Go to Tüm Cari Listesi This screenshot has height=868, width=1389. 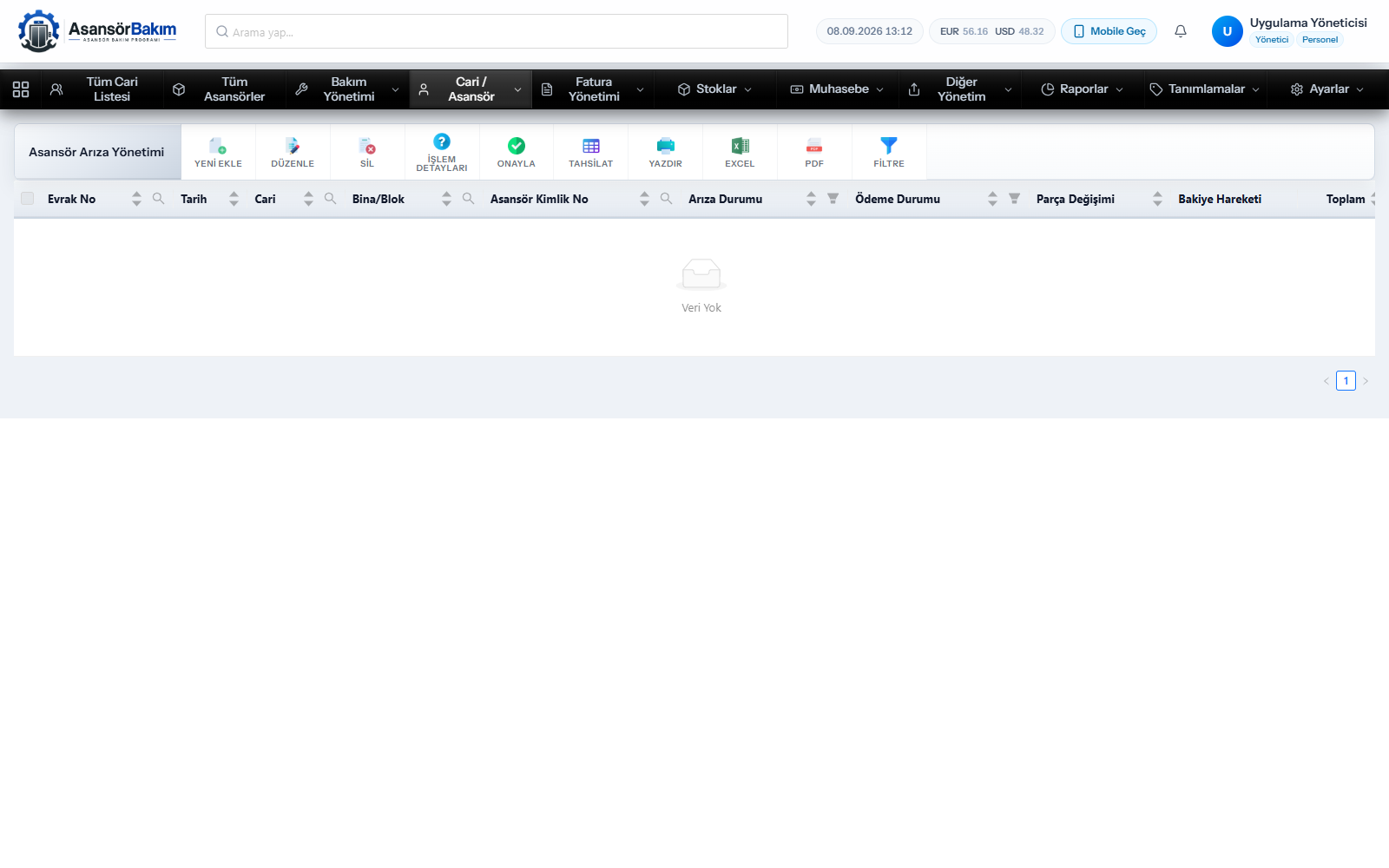pos(102,89)
